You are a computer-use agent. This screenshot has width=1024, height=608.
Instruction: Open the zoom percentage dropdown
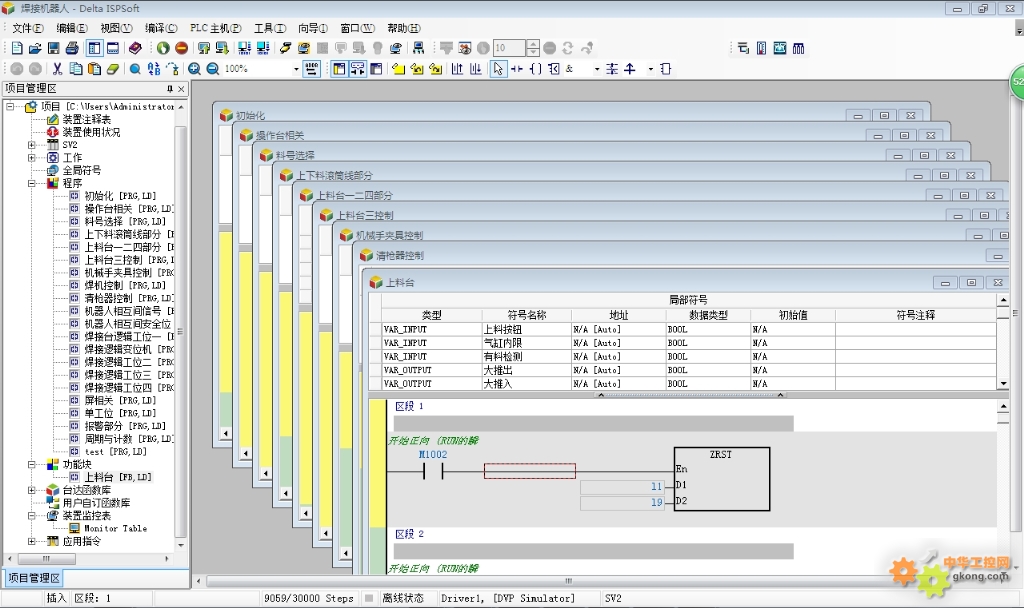coord(296,69)
